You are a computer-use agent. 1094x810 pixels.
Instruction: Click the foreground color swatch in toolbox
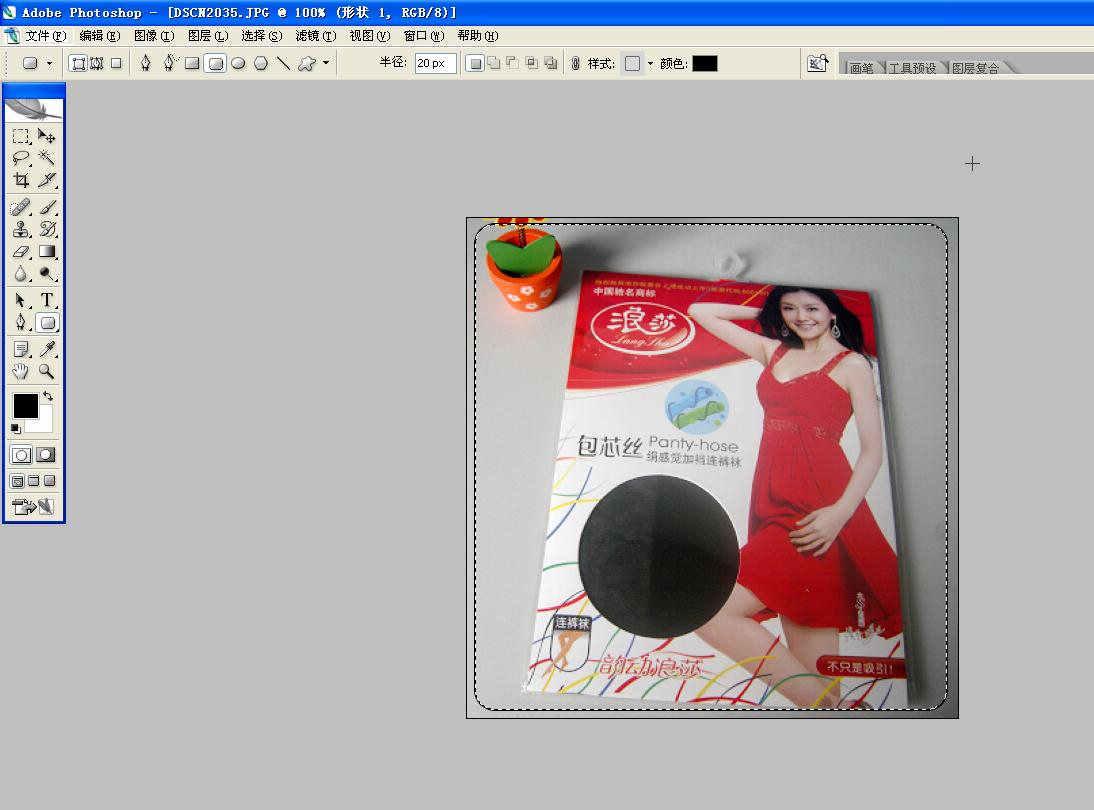[x=26, y=405]
